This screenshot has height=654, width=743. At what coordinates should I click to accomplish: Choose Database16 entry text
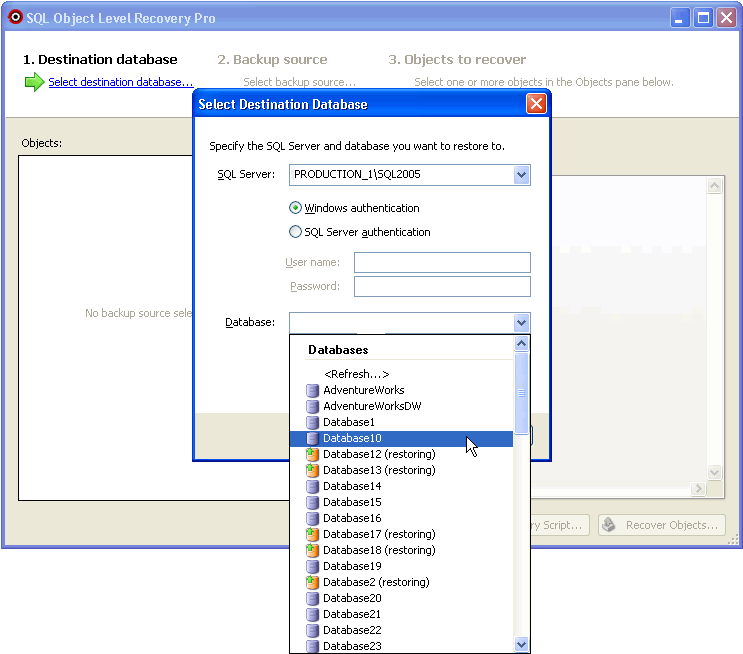coord(352,518)
